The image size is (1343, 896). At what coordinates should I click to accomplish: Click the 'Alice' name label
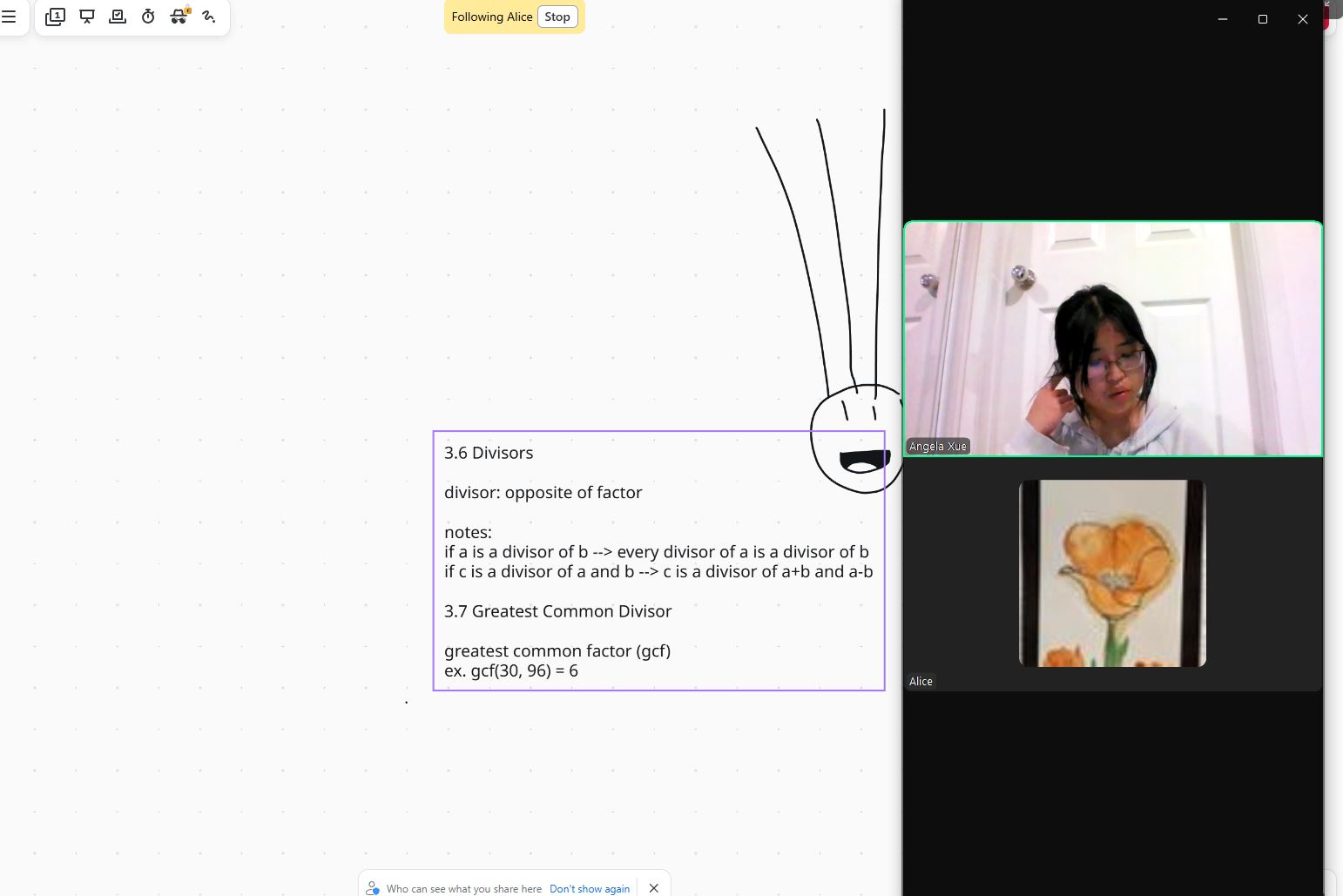921,682
